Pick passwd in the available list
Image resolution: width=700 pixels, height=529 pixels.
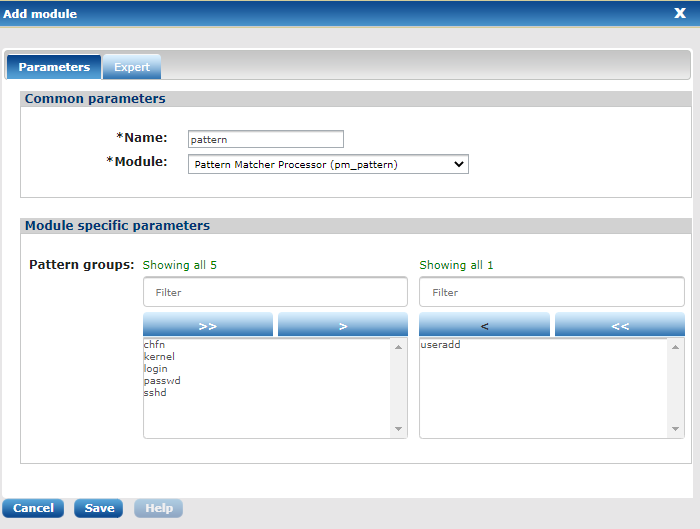coord(162,381)
